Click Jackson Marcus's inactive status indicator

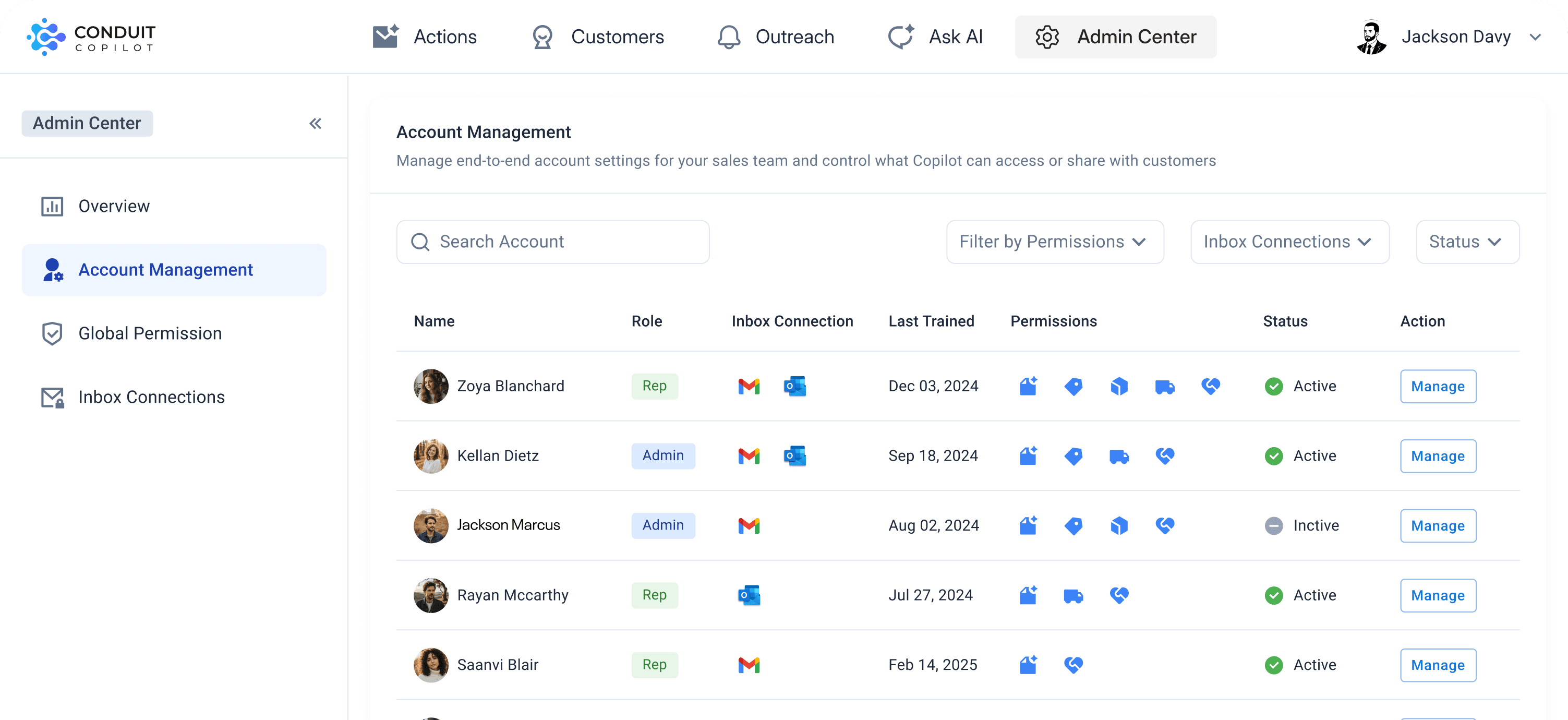(1273, 525)
